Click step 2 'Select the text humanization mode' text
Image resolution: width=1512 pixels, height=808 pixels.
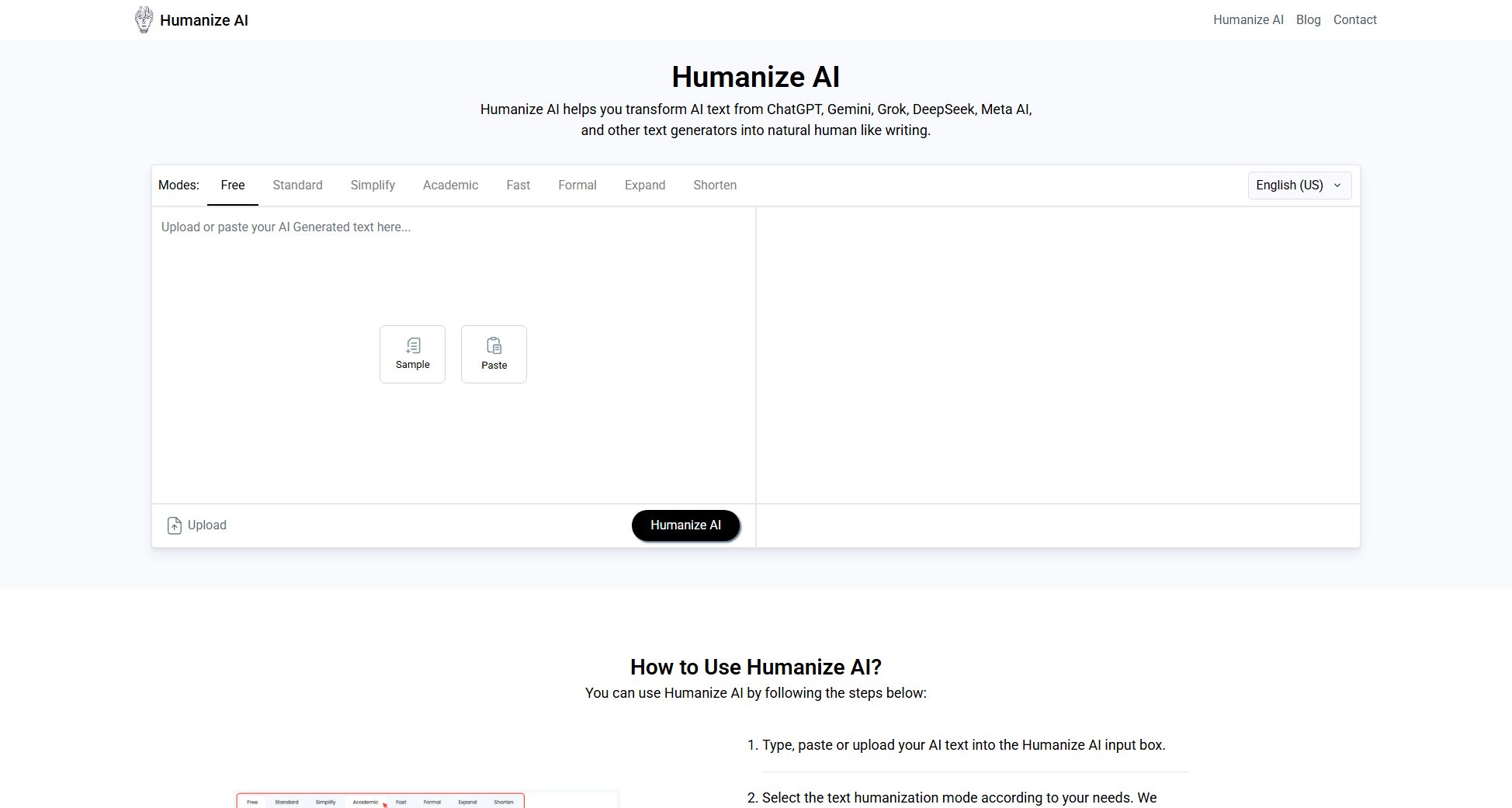click(959, 798)
